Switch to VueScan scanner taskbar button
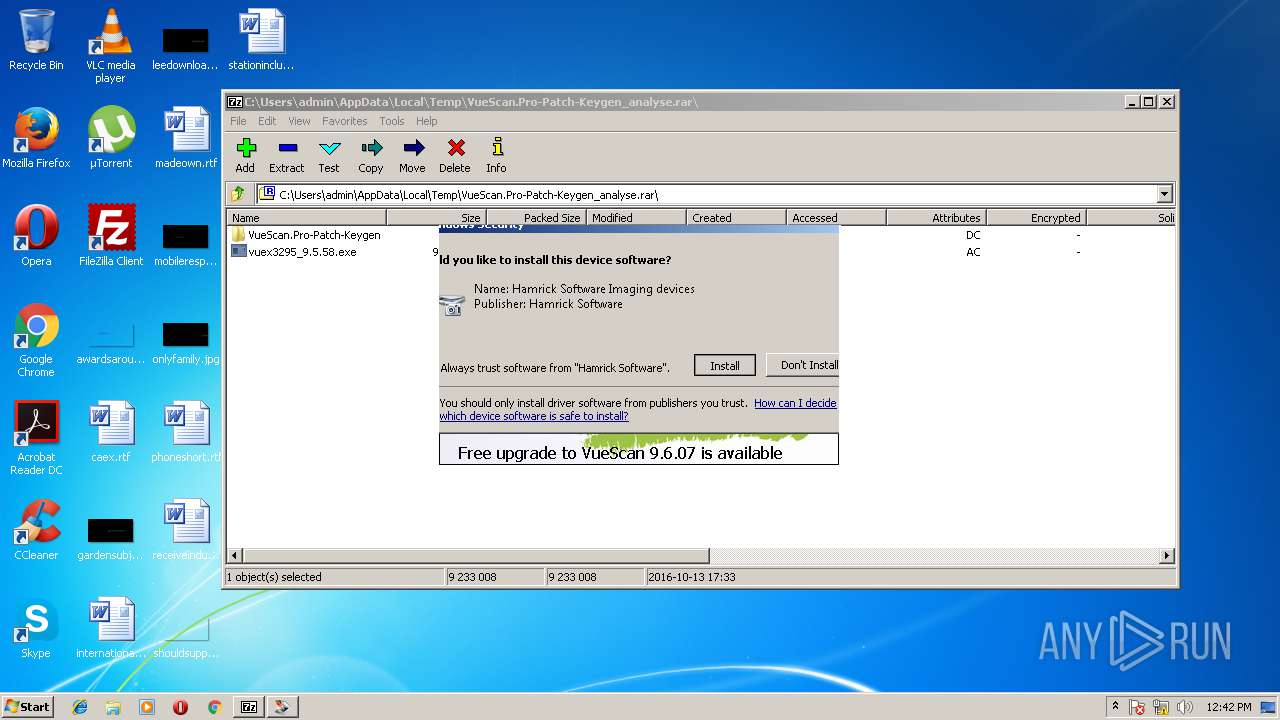Image resolution: width=1280 pixels, height=720 pixels. (283, 707)
